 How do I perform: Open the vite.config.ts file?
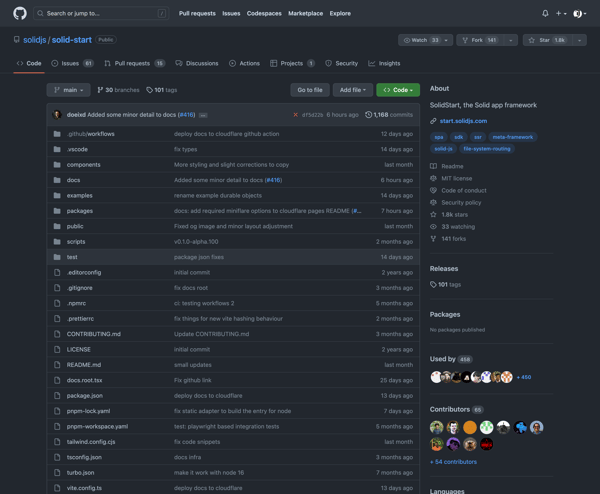click(x=84, y=488)
